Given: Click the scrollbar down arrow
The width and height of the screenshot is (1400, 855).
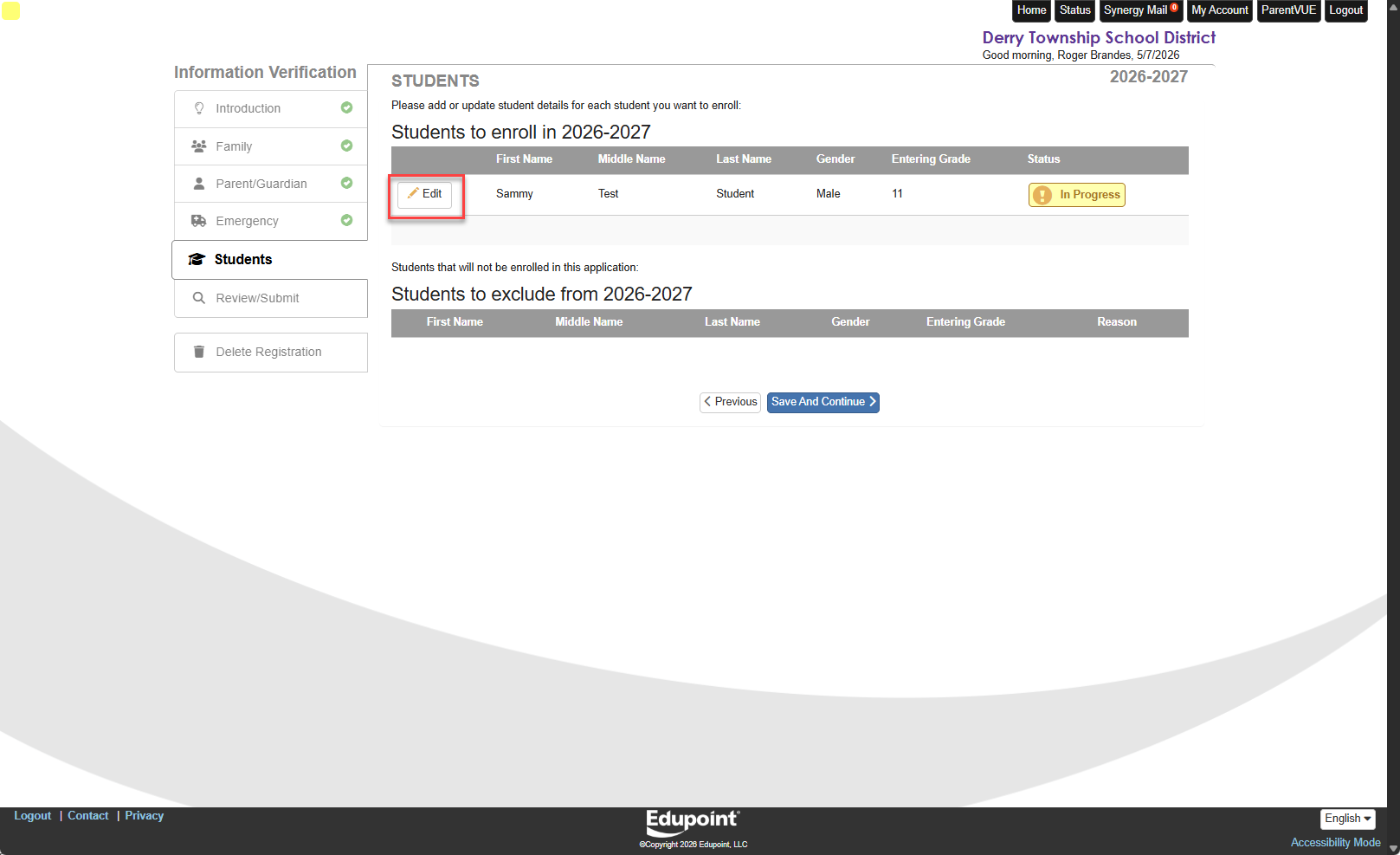Looking at the screenshot, I should pos(1393,849).
